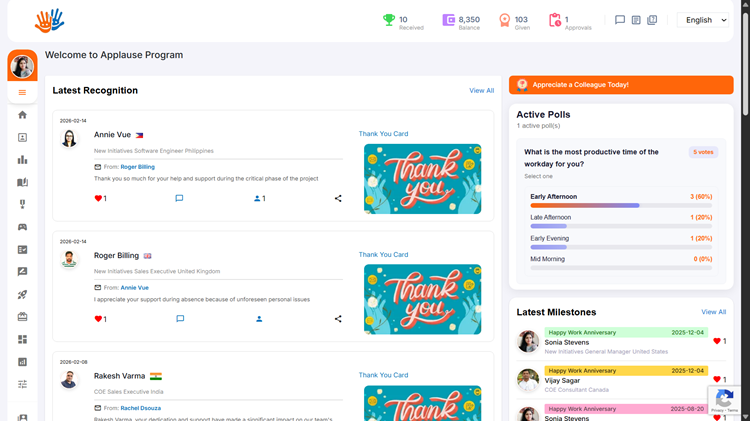The height and width of the screenshot is (421, 750).
Task: Click View All for Latest Recognition
Action: [x=481, y=91]
